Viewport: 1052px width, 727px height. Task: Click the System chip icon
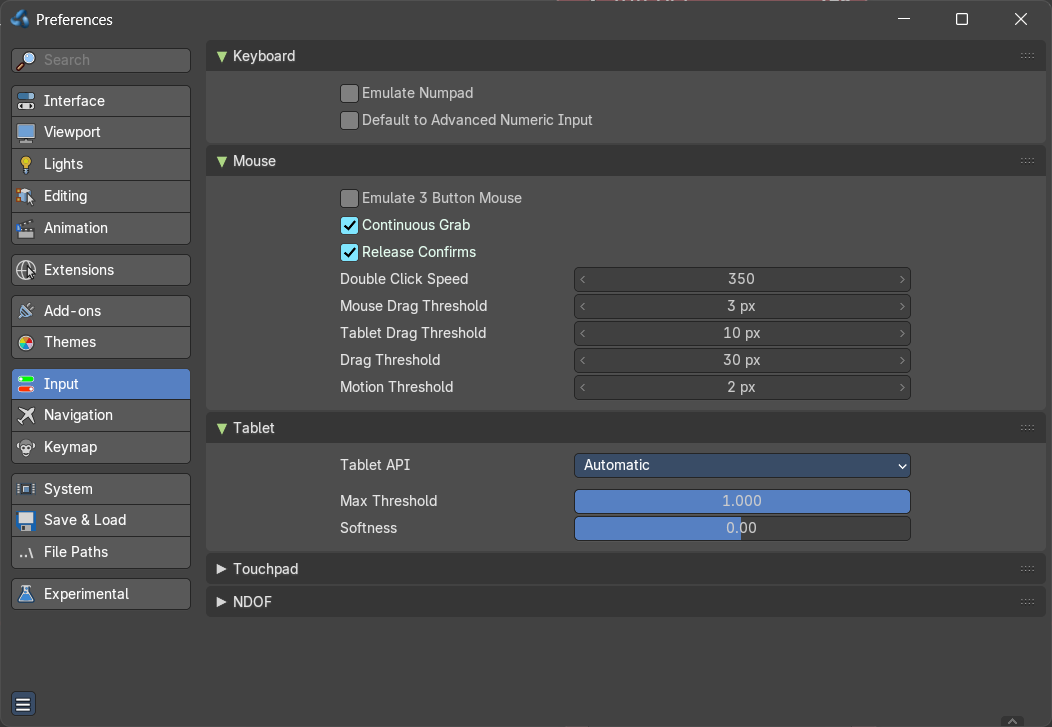(x=26, y=490)
